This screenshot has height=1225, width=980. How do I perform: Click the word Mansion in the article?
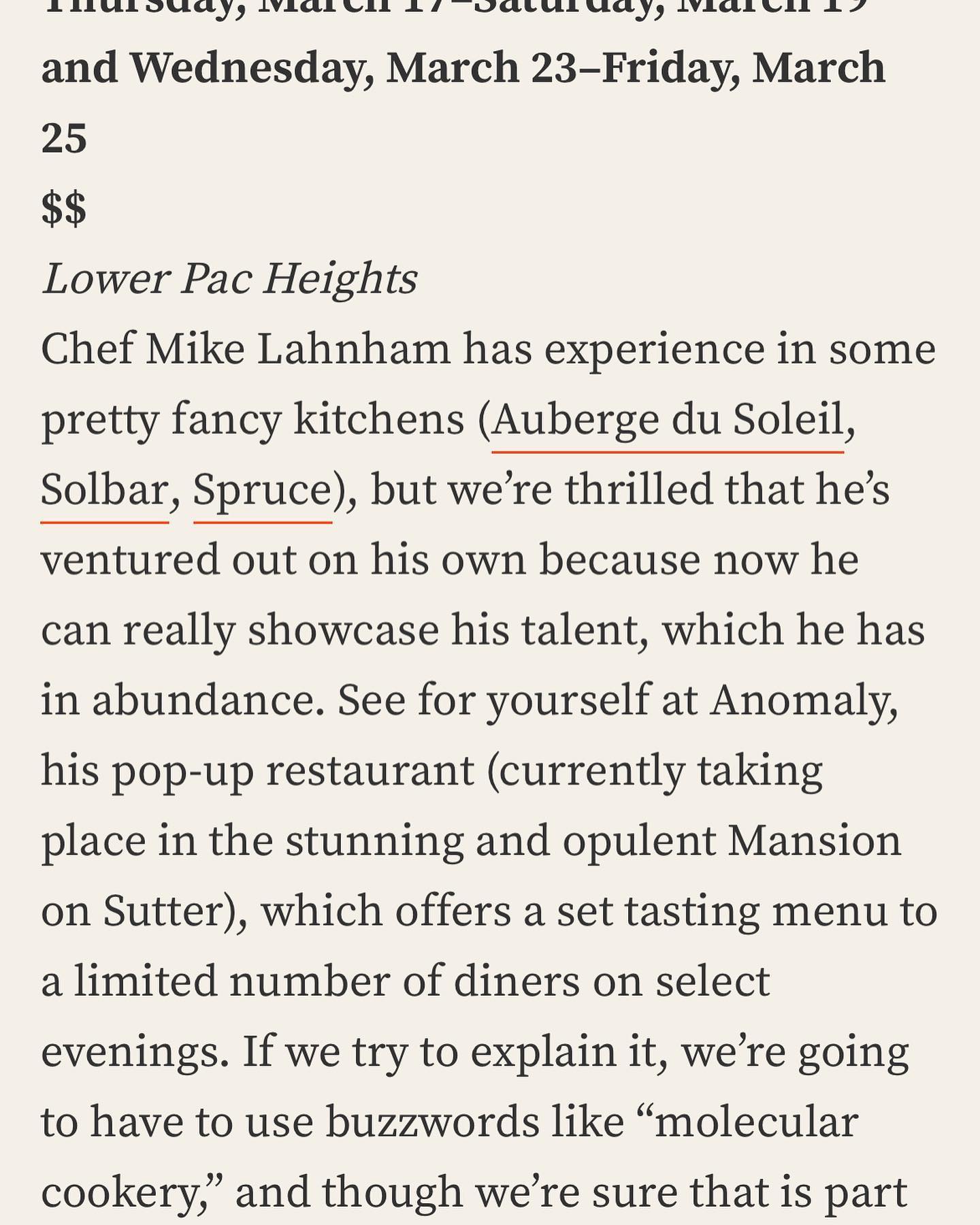814,841
